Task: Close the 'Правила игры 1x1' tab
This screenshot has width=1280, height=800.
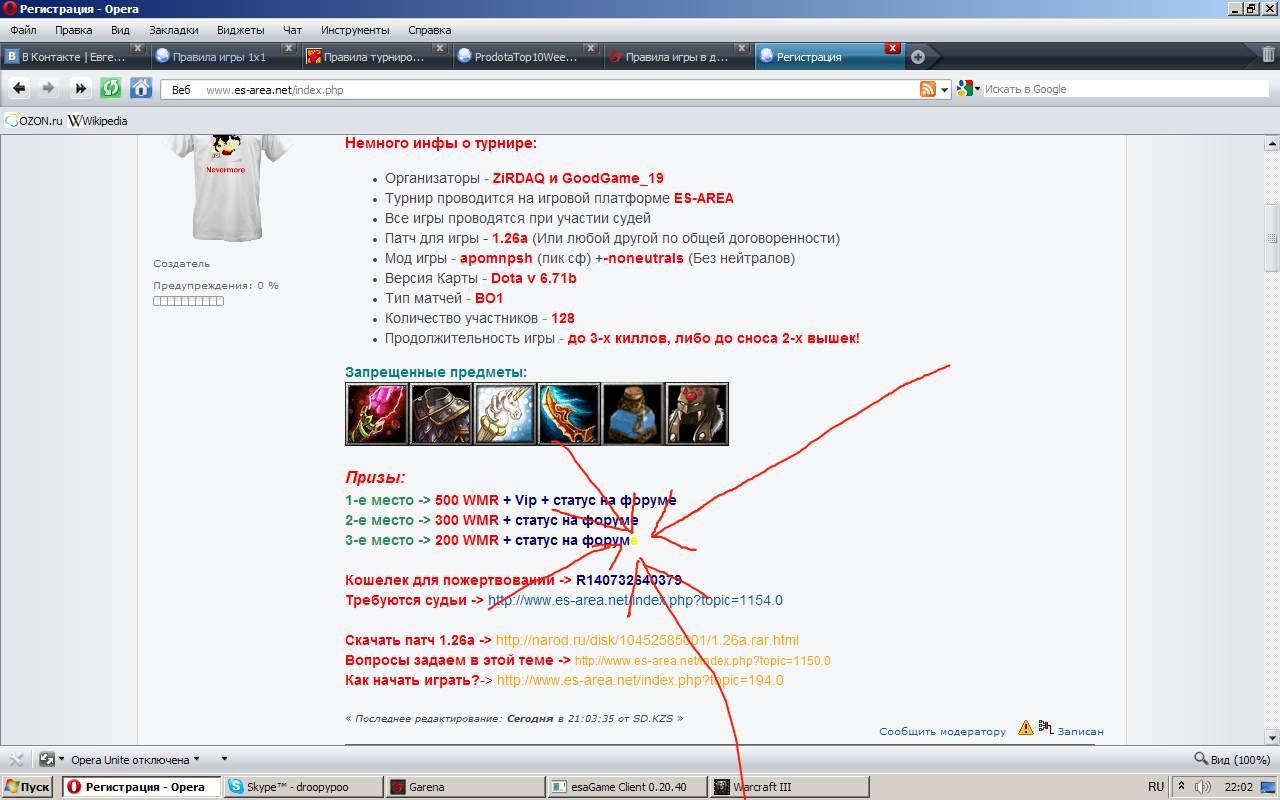Action: click(x=289, y=48)
